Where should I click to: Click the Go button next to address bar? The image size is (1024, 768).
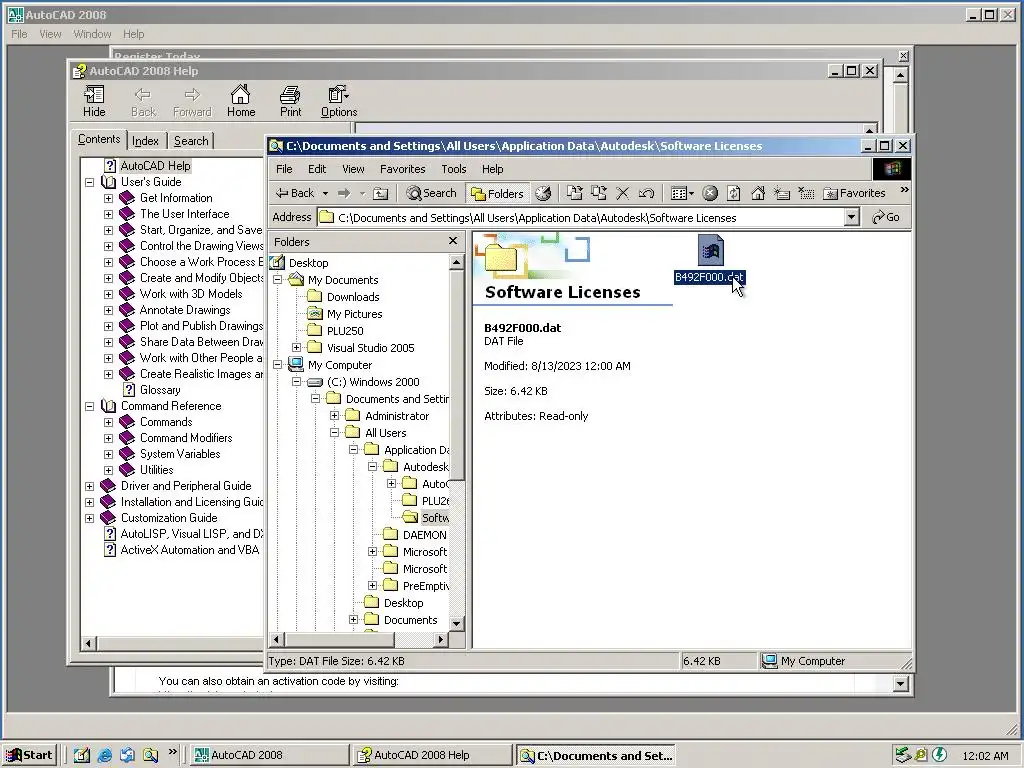[886, 217]
